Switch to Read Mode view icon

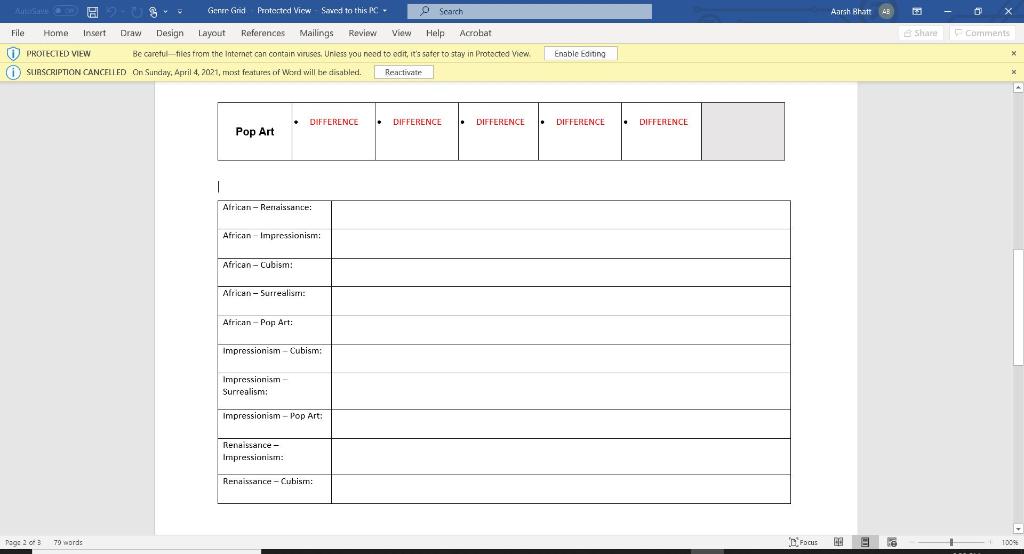[839, 542]
